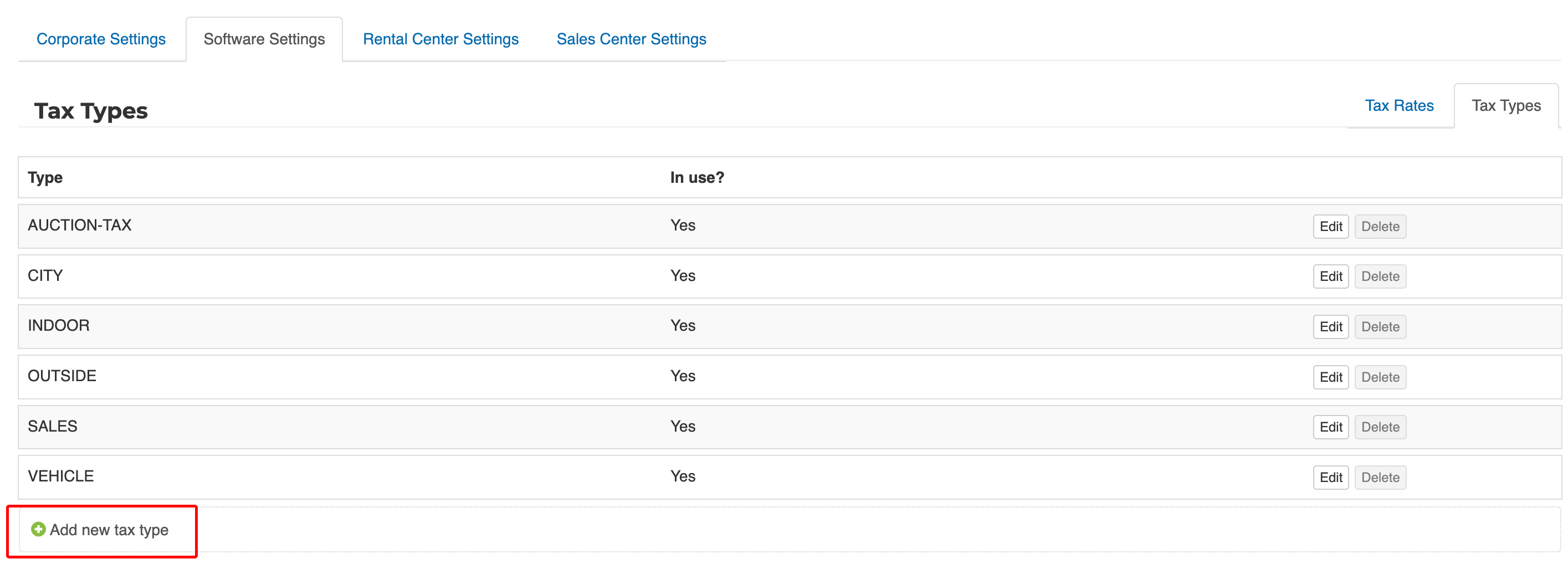Open the Sales Center Settings tab
1568x564 pixels.
pyautogui.click(x=631, y=39)
